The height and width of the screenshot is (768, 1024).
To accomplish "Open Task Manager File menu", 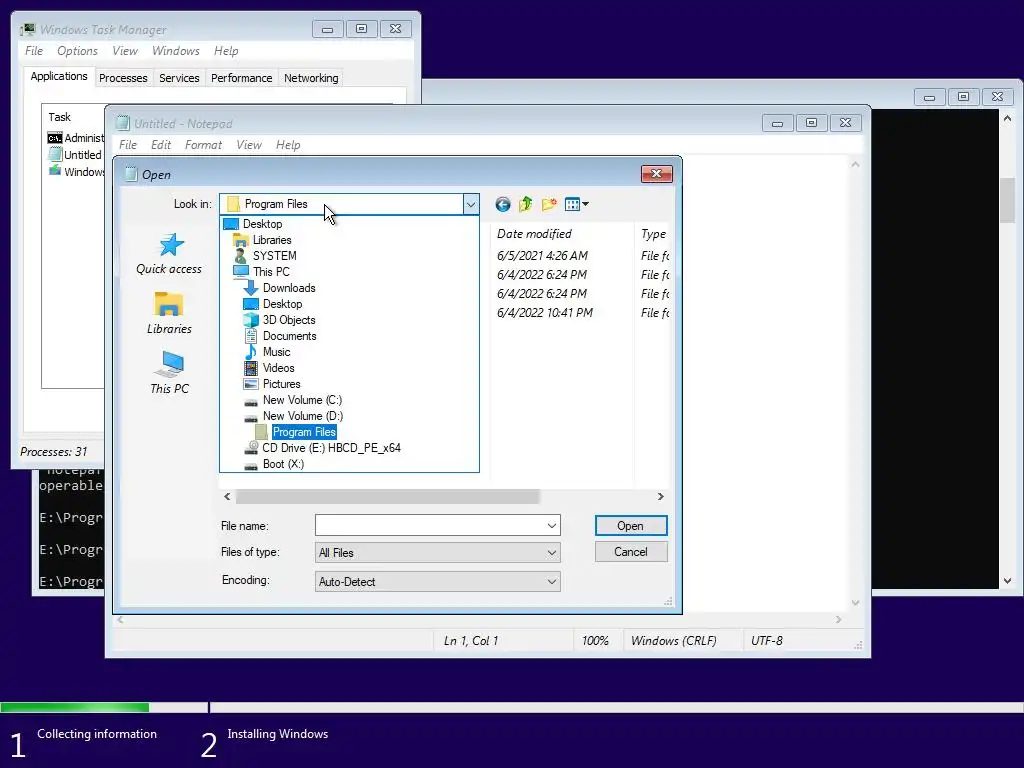I will pos(34,51).
